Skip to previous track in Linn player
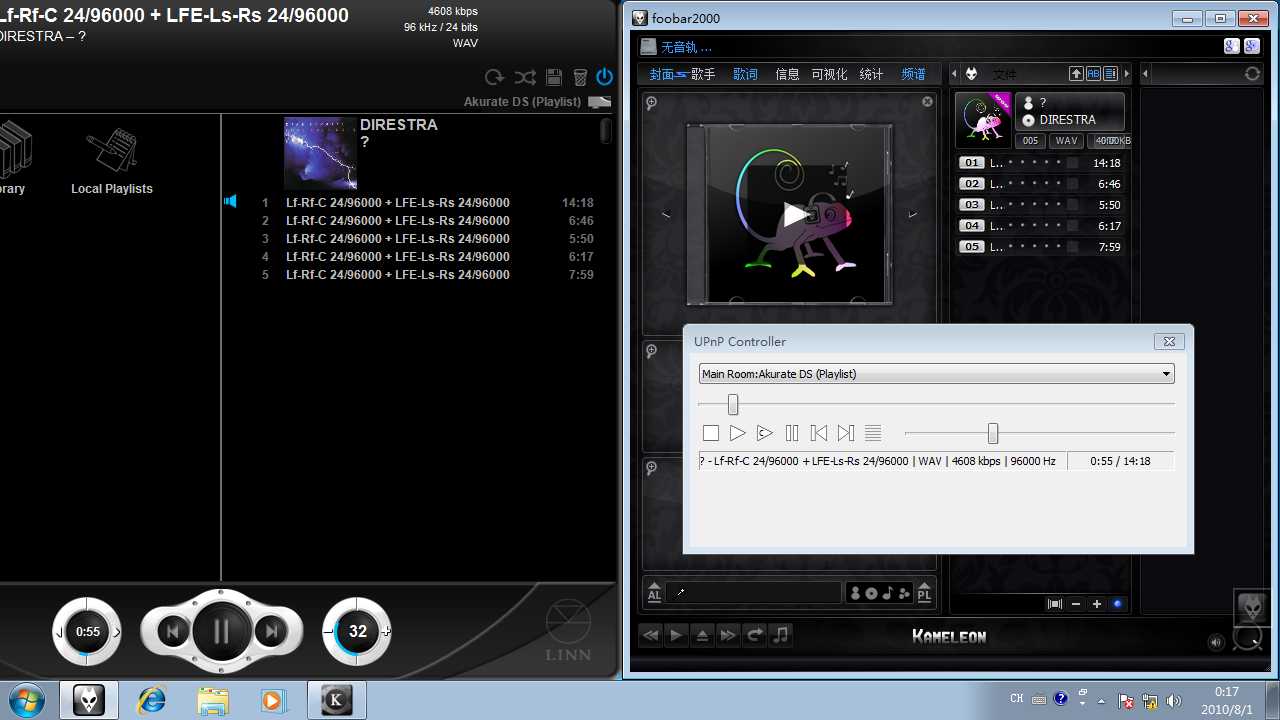This screenshot has width=1280, height=720. (x=172, y=631)
